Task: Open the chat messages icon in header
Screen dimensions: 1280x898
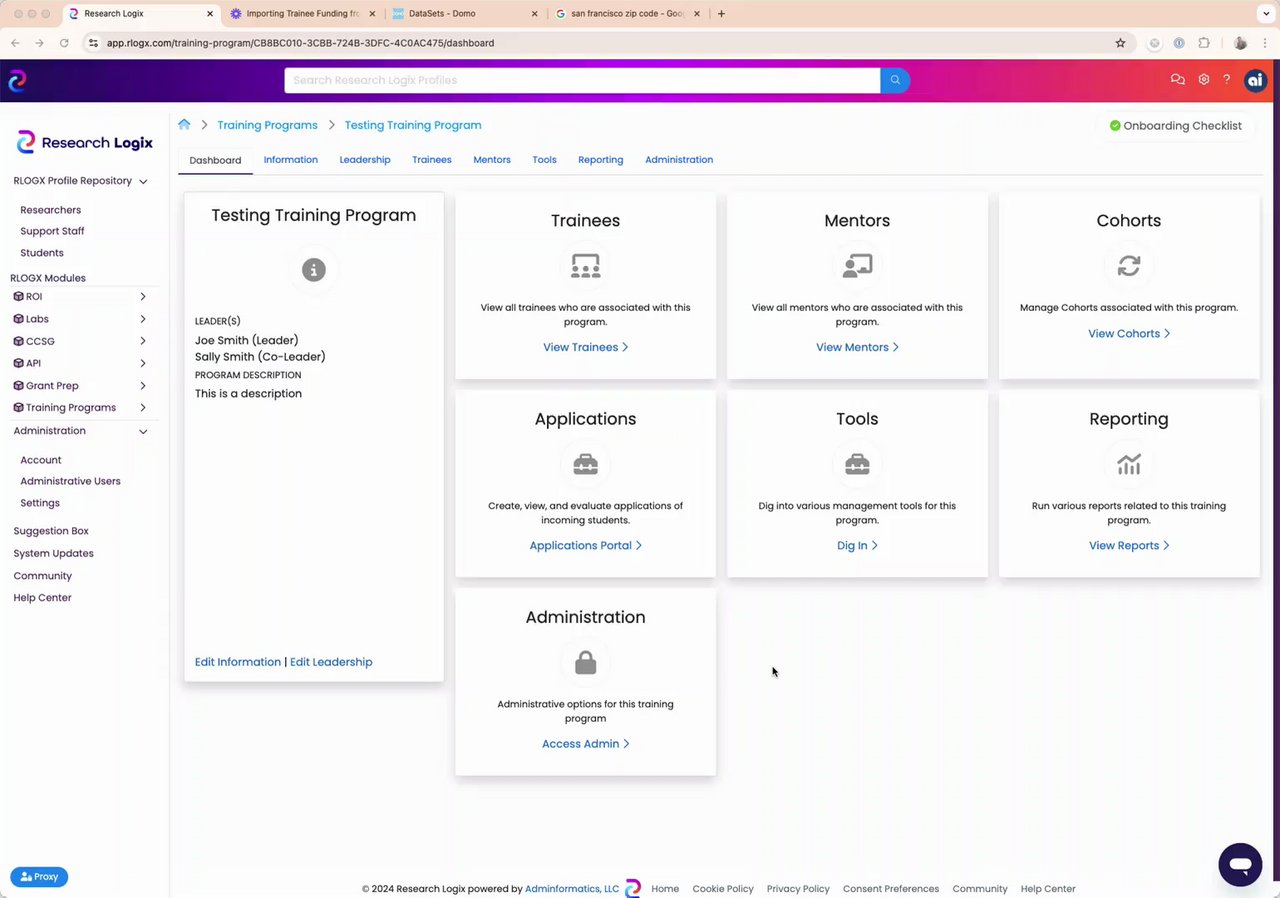Action: 1177,80
